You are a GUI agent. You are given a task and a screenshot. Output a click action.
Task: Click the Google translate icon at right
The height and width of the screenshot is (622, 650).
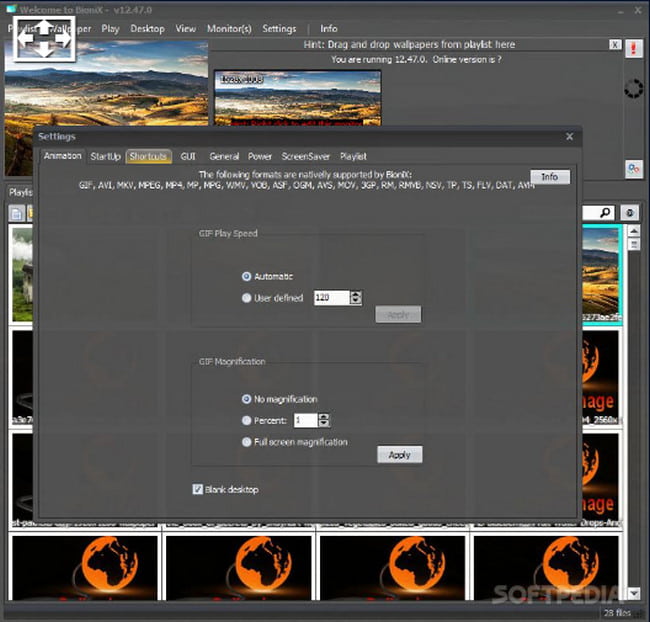pyautogui.click(x=633, y=169)
